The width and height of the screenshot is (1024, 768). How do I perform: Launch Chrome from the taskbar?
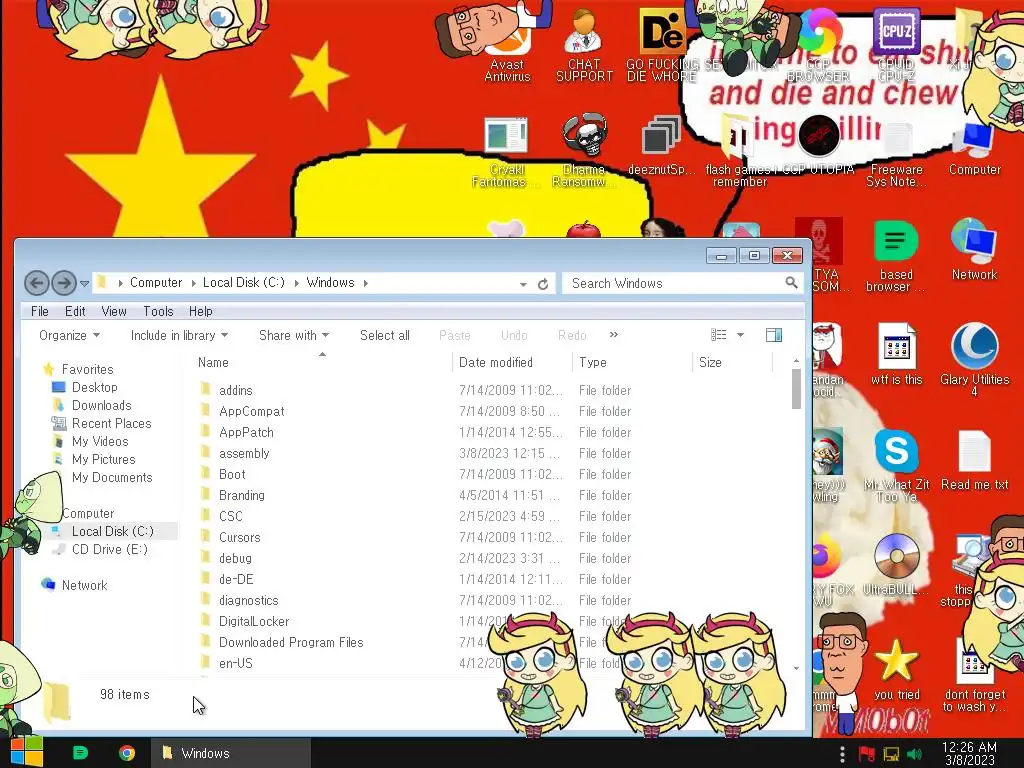click(127, 753)
